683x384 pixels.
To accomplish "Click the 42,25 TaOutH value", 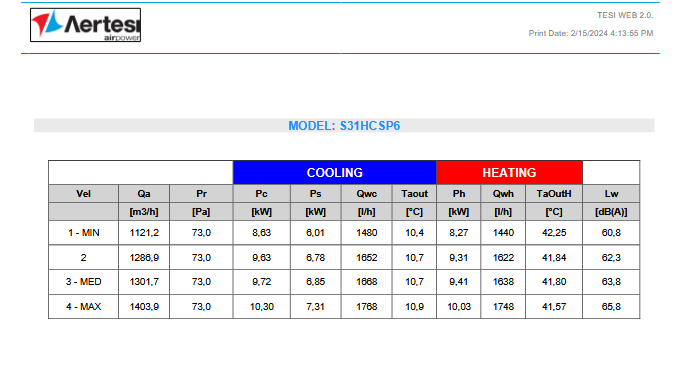I will 554,233.
